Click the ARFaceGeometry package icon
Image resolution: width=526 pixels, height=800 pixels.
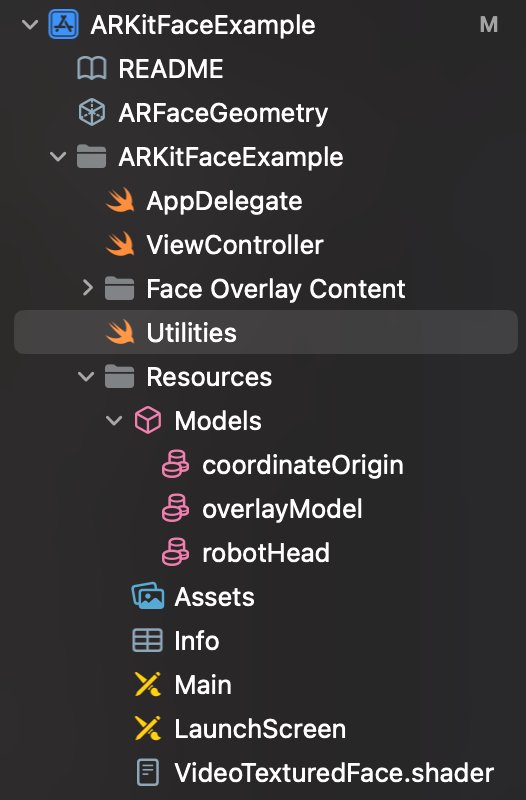pos(92,113)
